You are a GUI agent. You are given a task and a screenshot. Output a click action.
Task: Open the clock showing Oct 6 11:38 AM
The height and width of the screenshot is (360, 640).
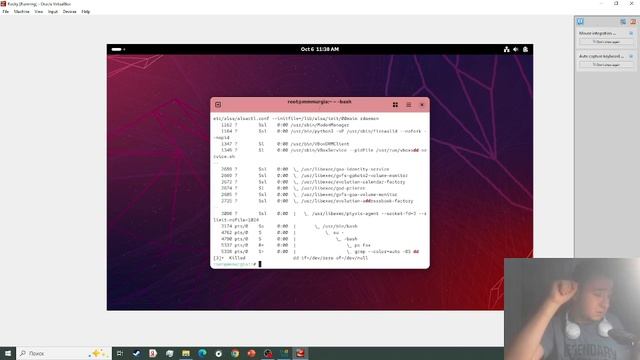click(x=320, y=49)
